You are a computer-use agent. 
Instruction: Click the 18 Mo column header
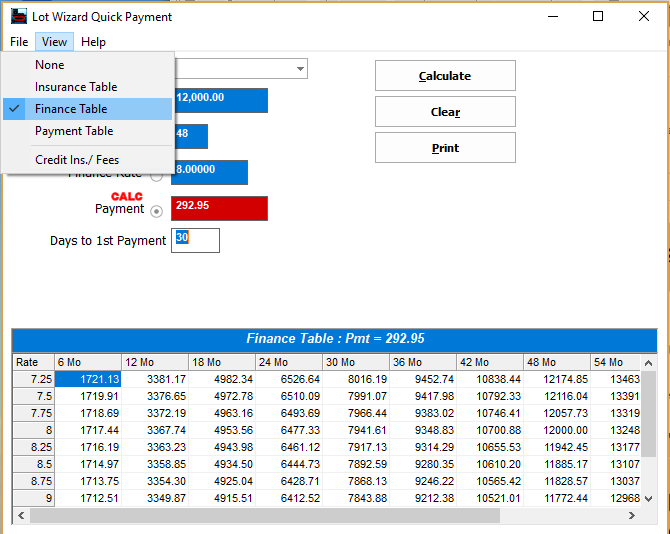click(x=222, y=362)
